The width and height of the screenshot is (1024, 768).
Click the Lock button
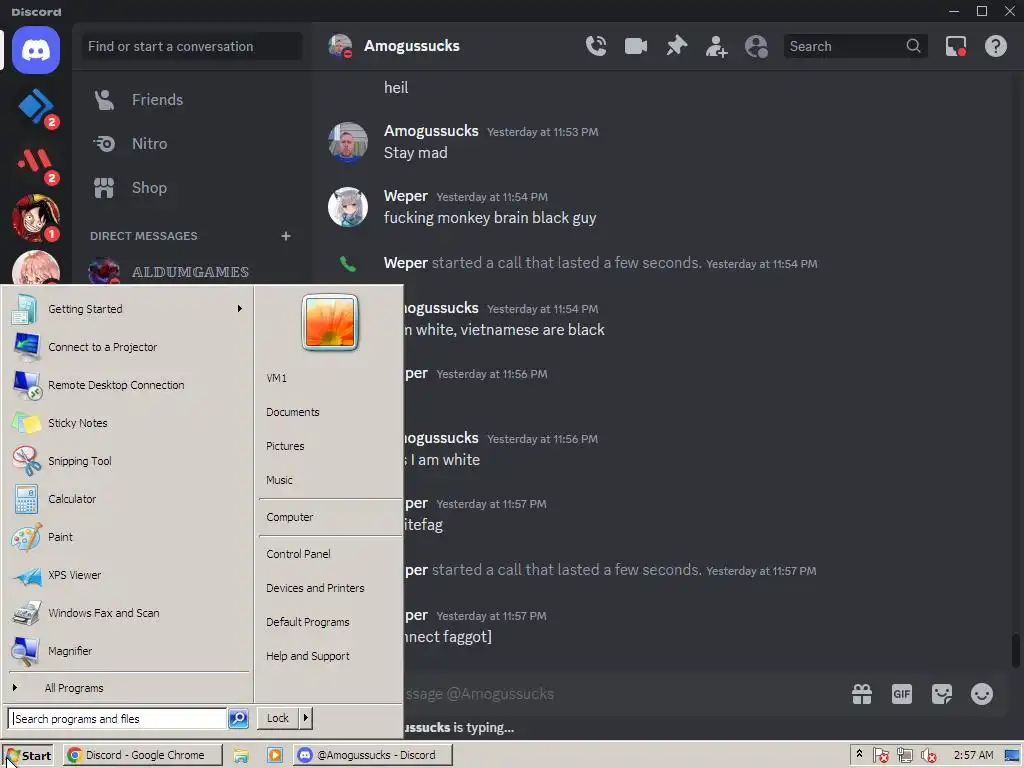click(278, 718)
